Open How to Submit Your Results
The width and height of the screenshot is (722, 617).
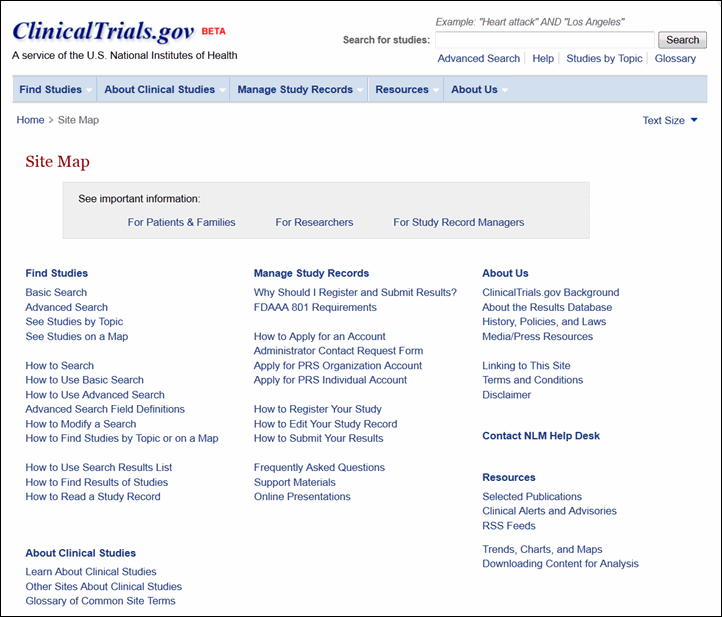[x=319, y=438]
